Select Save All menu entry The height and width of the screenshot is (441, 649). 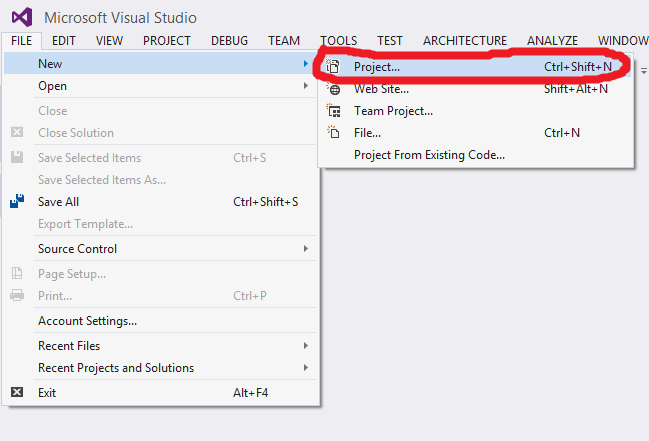click(x=58, y=202)
